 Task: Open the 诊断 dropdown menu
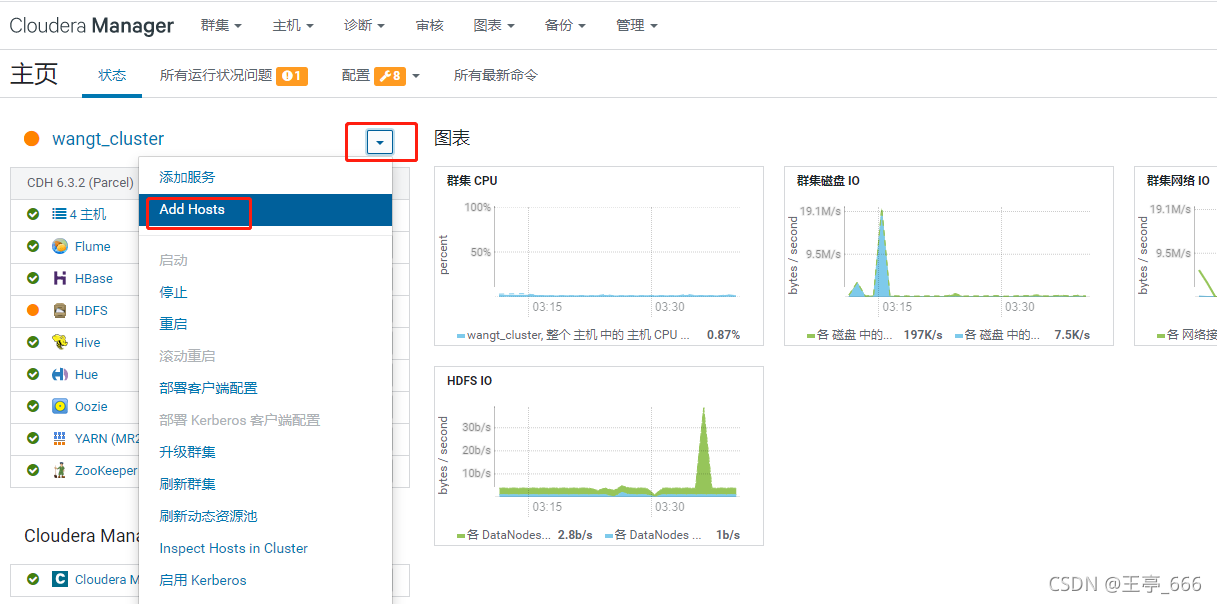pyautogui.click(x=364, y=25)
